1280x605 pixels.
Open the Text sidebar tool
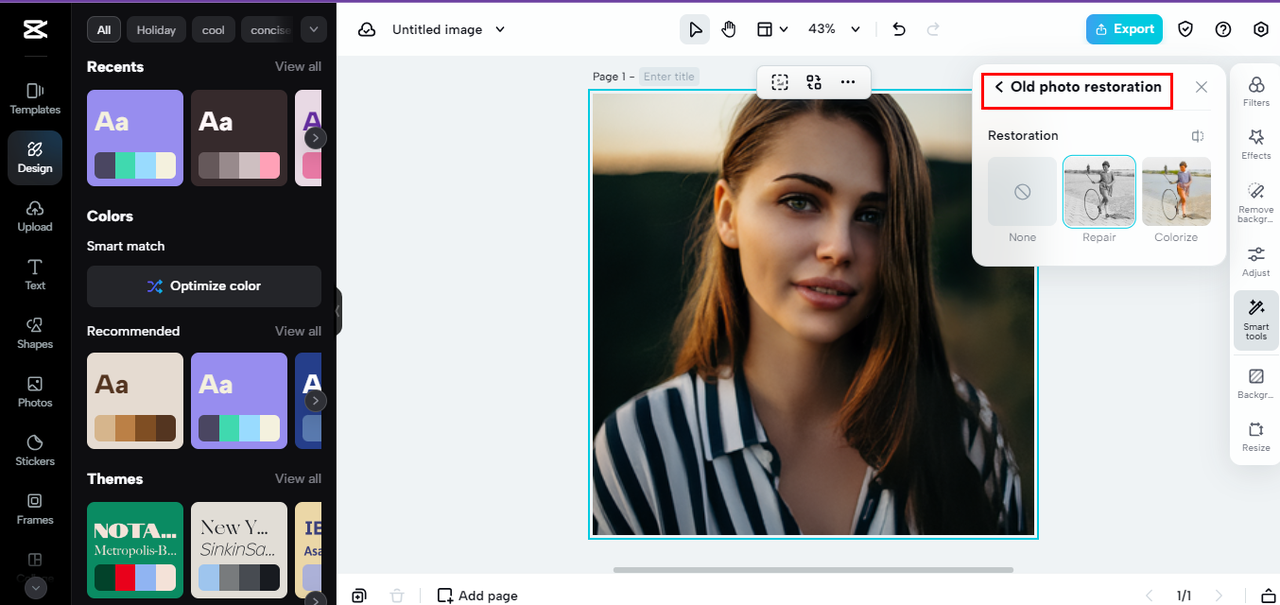point(35,274)
